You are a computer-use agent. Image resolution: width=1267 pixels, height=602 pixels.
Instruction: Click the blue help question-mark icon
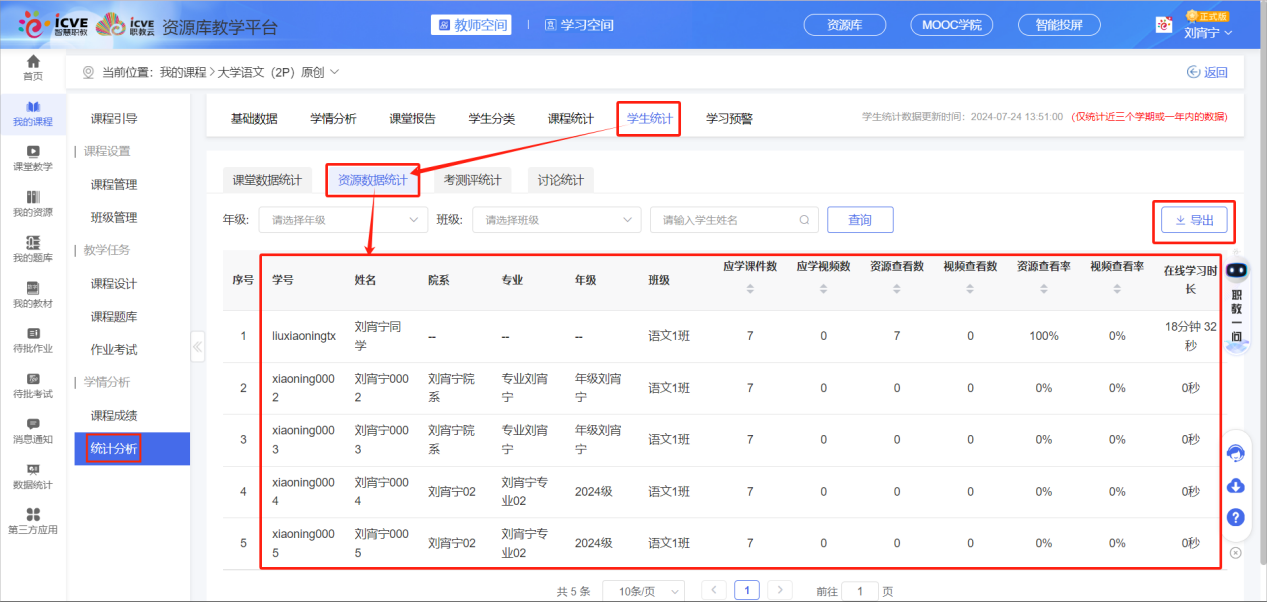[1236, 517]
